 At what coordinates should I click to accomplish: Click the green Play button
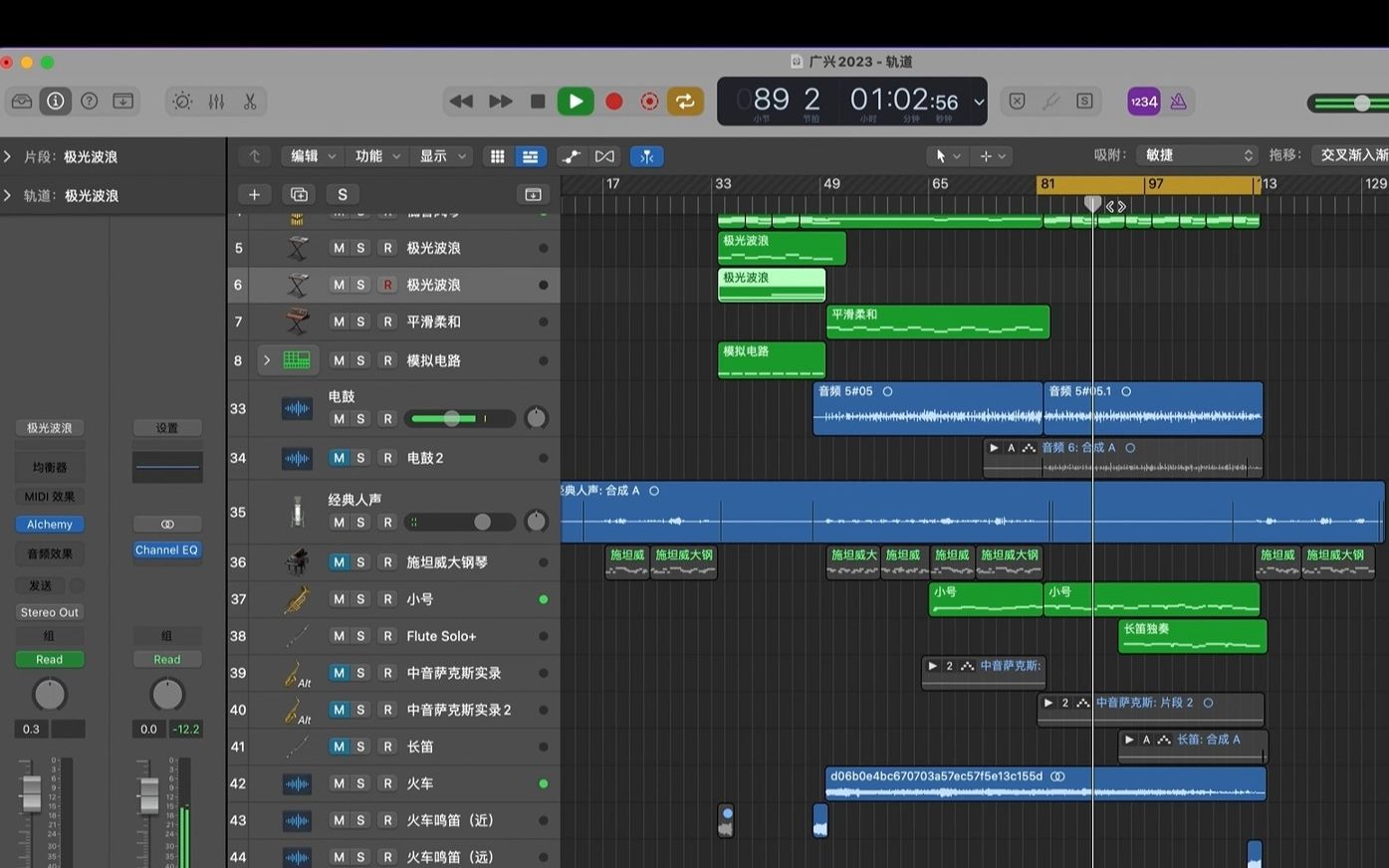576,102
